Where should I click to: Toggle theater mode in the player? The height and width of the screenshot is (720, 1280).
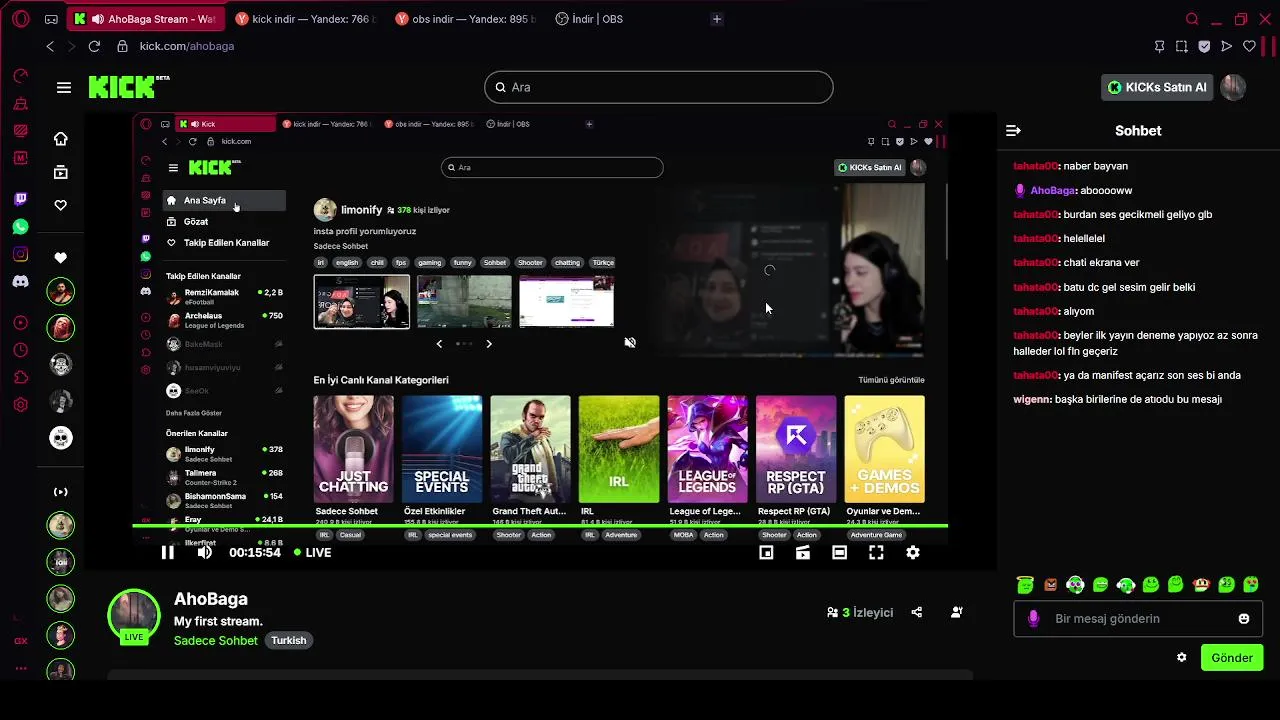[839, 552]
